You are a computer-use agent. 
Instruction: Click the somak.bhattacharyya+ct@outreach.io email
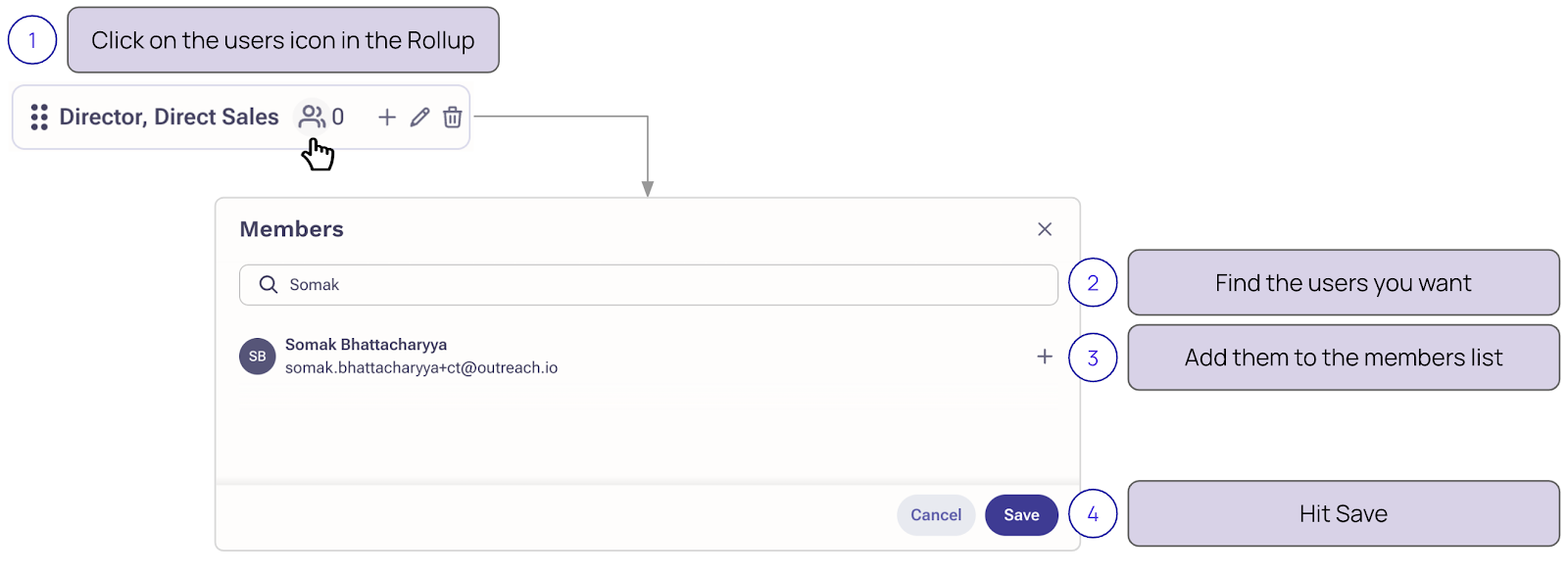click(x=421, y=368)
